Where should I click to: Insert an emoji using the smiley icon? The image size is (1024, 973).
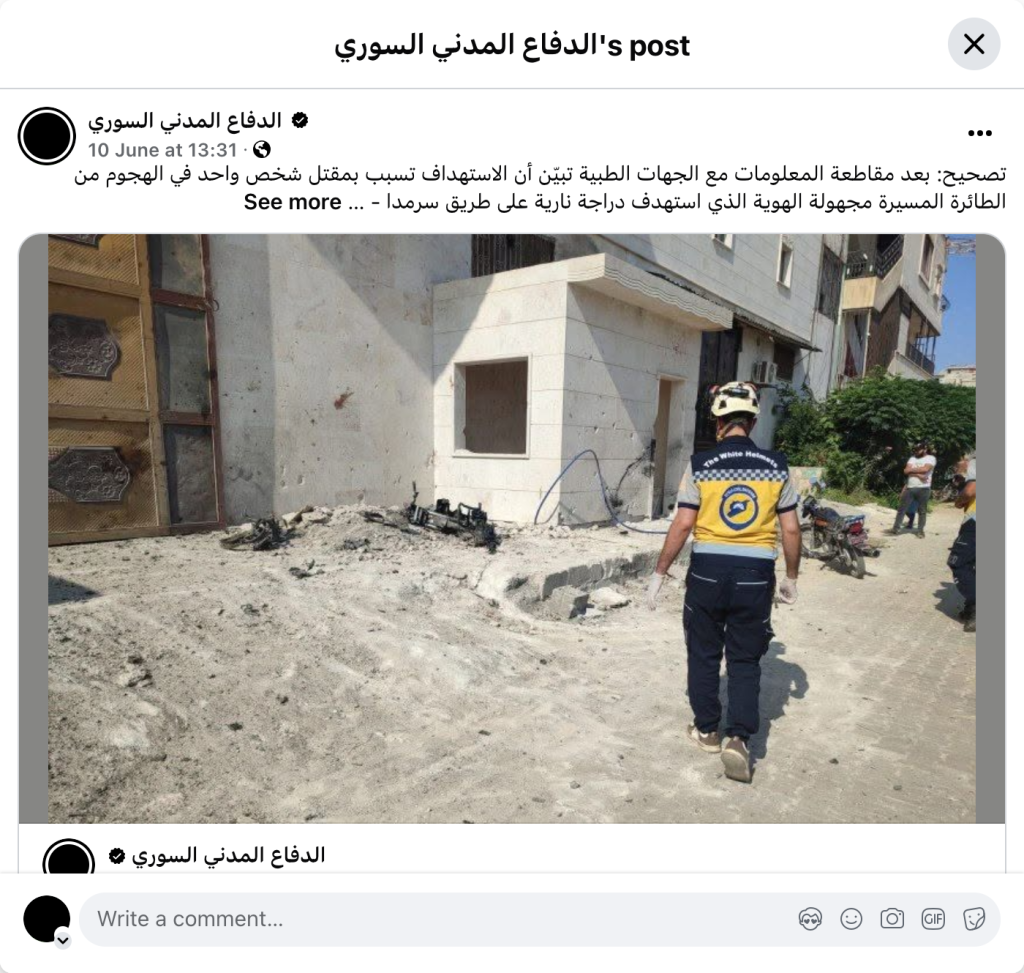point(851,919)
